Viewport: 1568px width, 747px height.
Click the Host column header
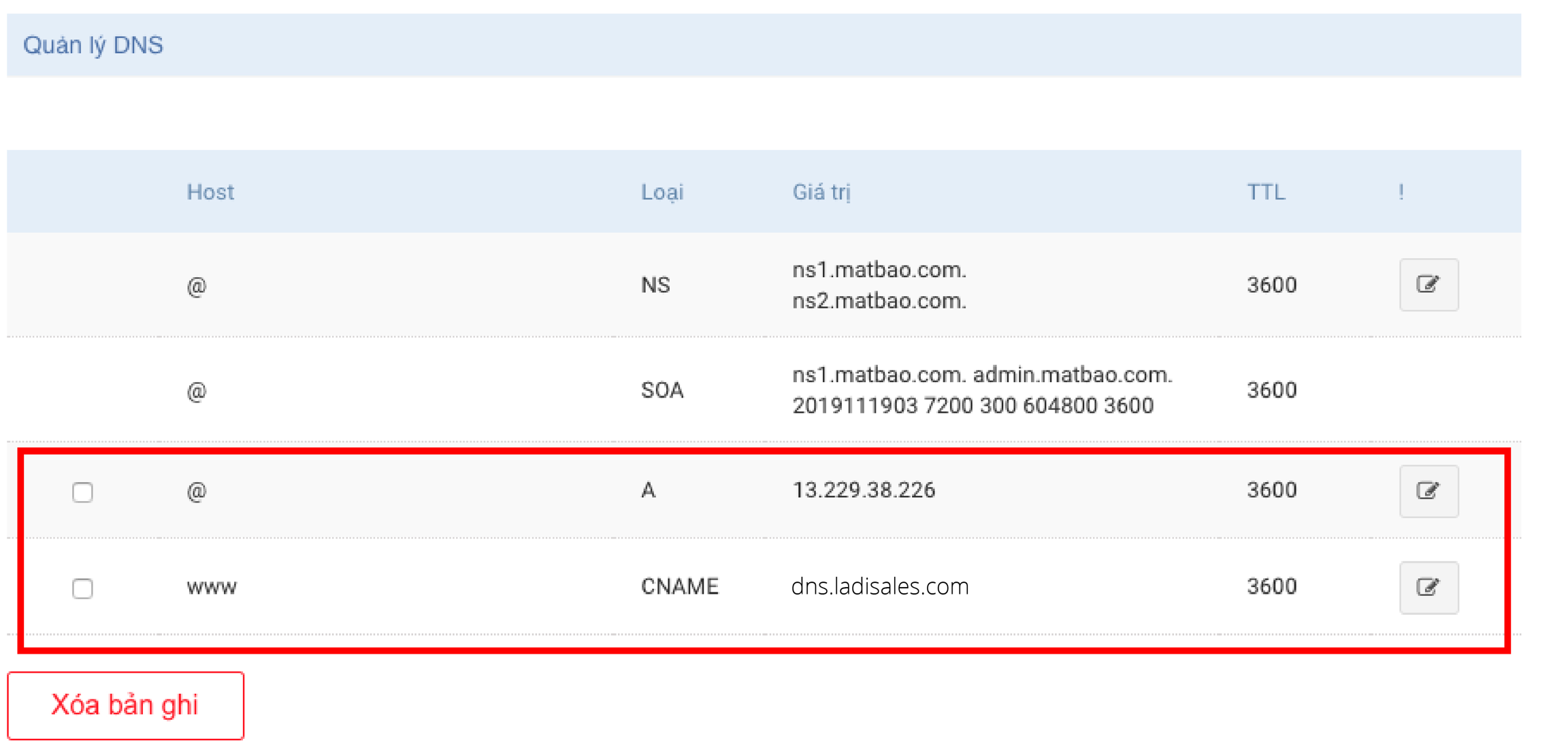210,192
